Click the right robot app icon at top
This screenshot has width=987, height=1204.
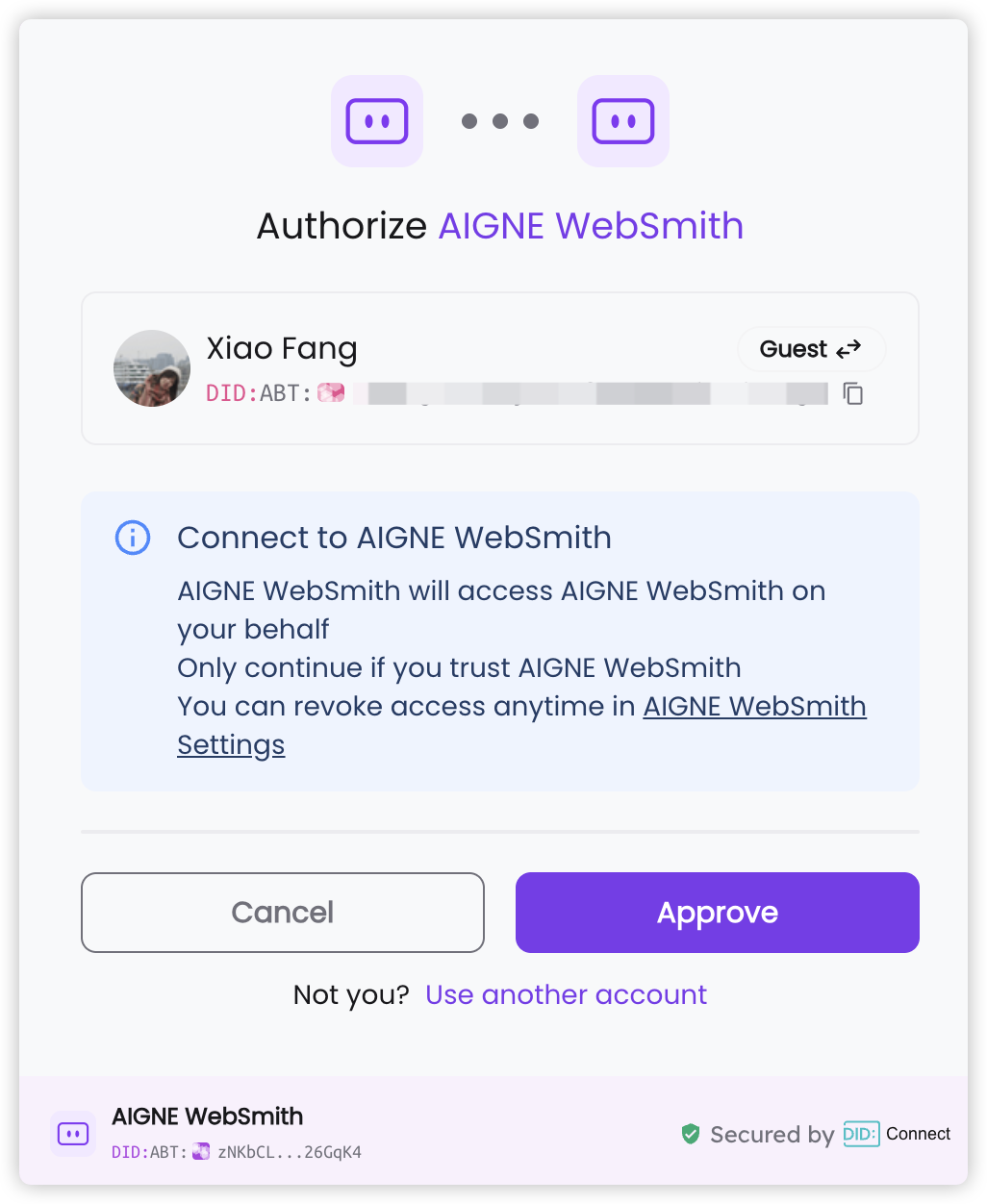623,121
